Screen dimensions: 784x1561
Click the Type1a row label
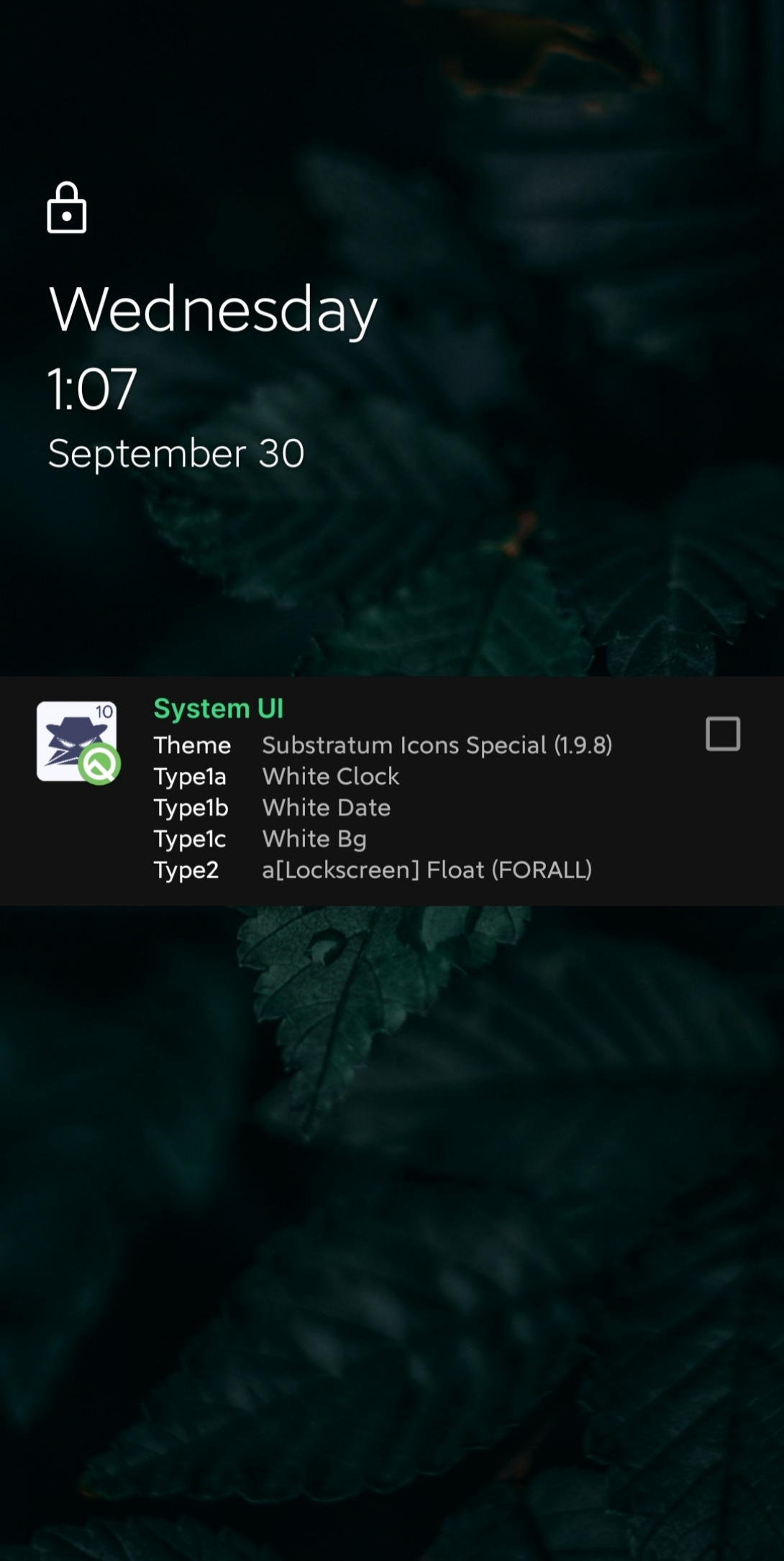(190, 777)
